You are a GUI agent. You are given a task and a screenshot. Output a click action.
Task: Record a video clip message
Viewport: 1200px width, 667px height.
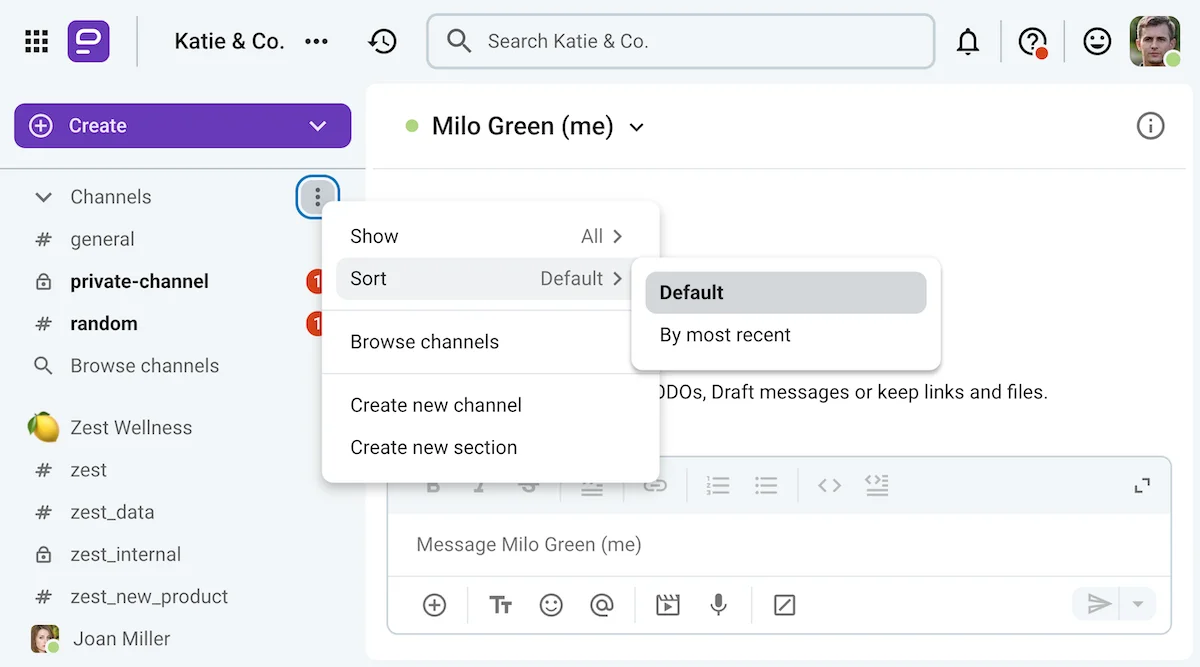(x=667, y=605)
